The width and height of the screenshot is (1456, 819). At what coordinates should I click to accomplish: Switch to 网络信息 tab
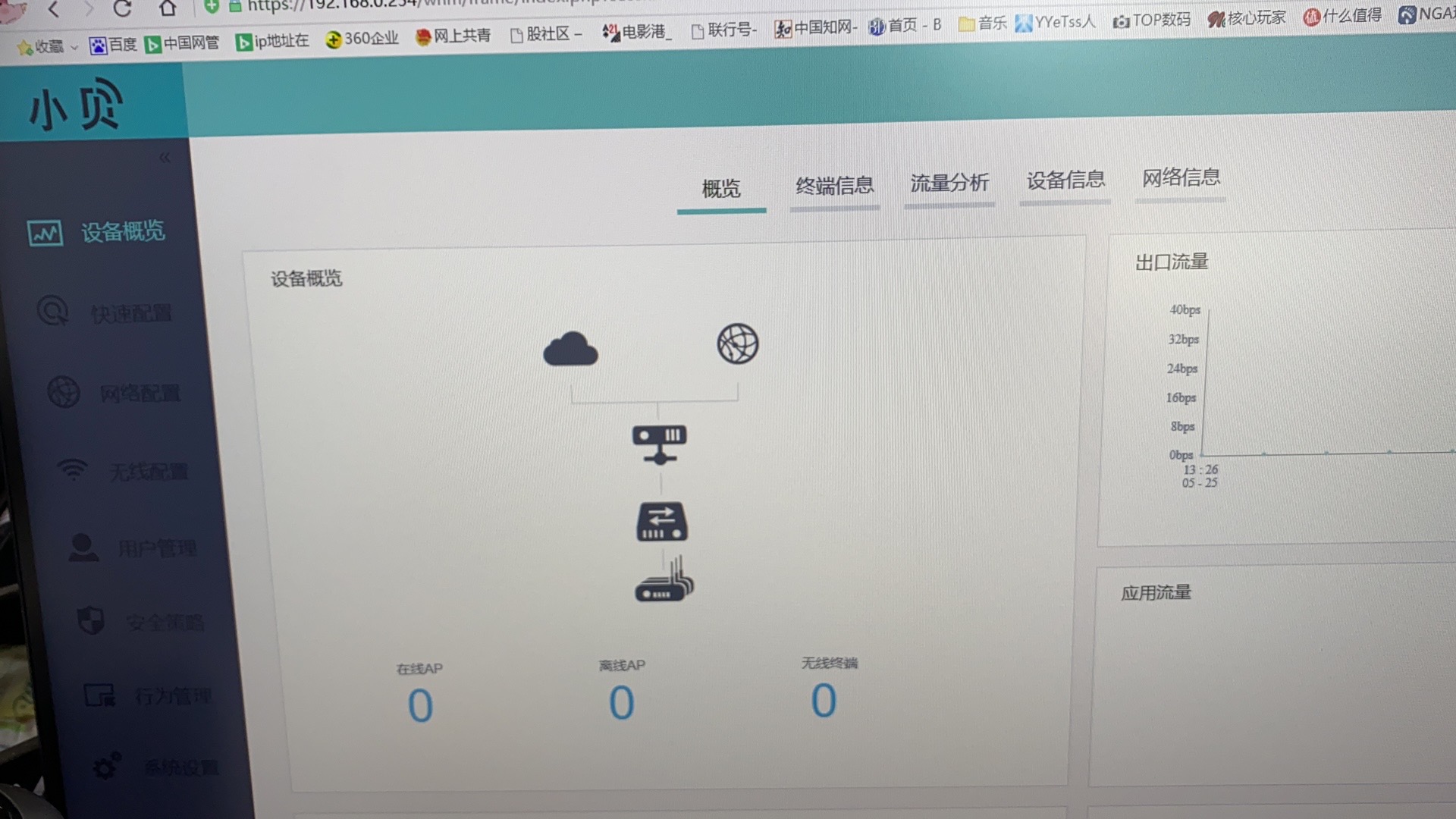(1181, 177)
